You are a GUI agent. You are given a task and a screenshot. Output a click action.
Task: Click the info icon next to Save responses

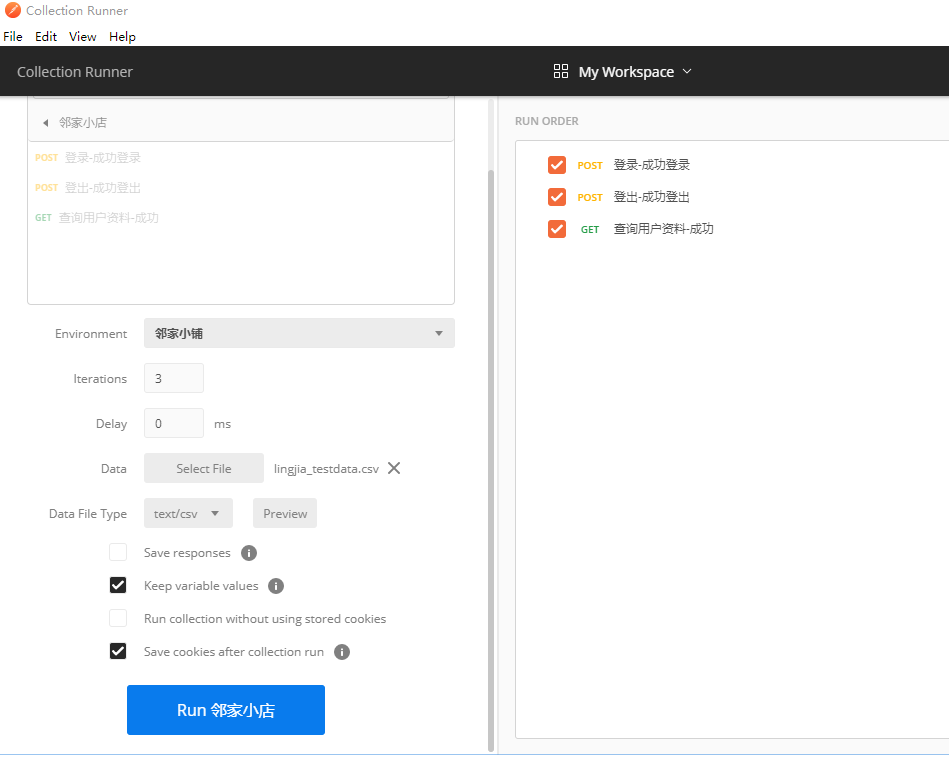coord(248,552)
